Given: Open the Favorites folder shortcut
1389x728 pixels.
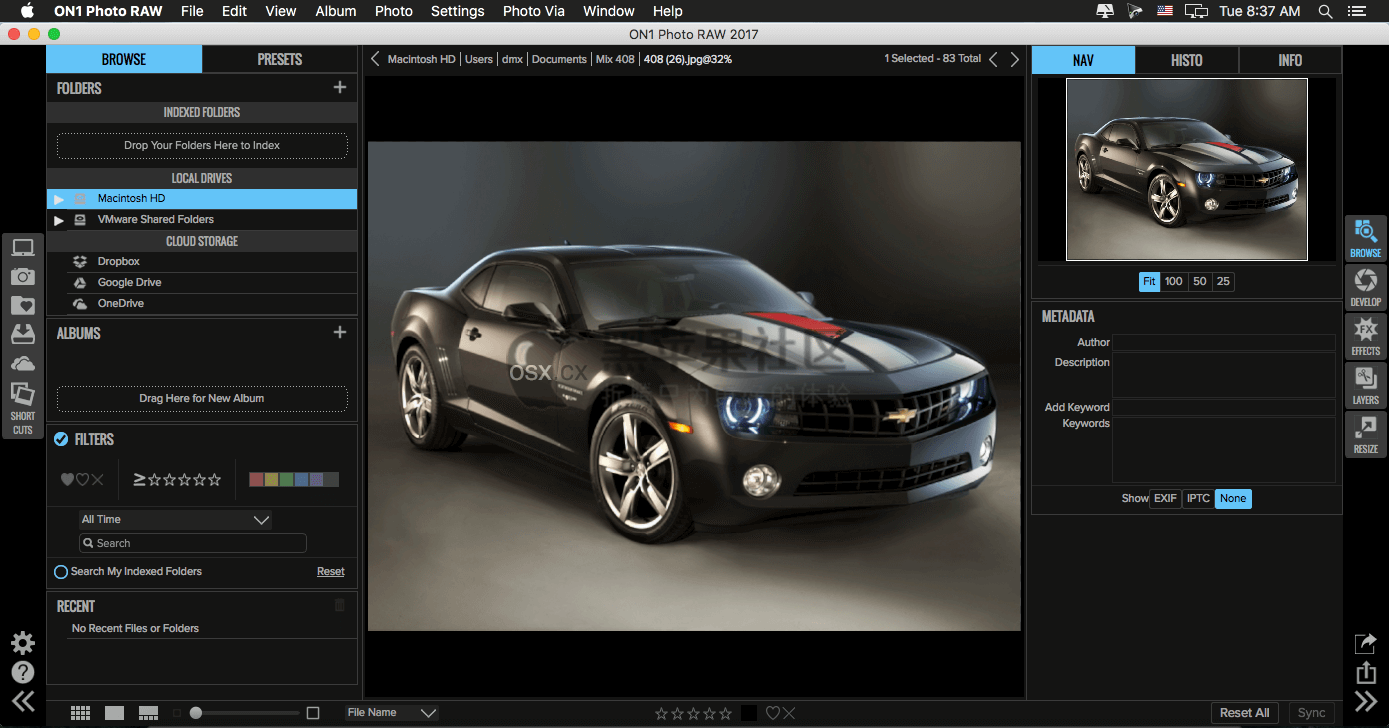Looking at the screenshot, I should coord(22,305).
